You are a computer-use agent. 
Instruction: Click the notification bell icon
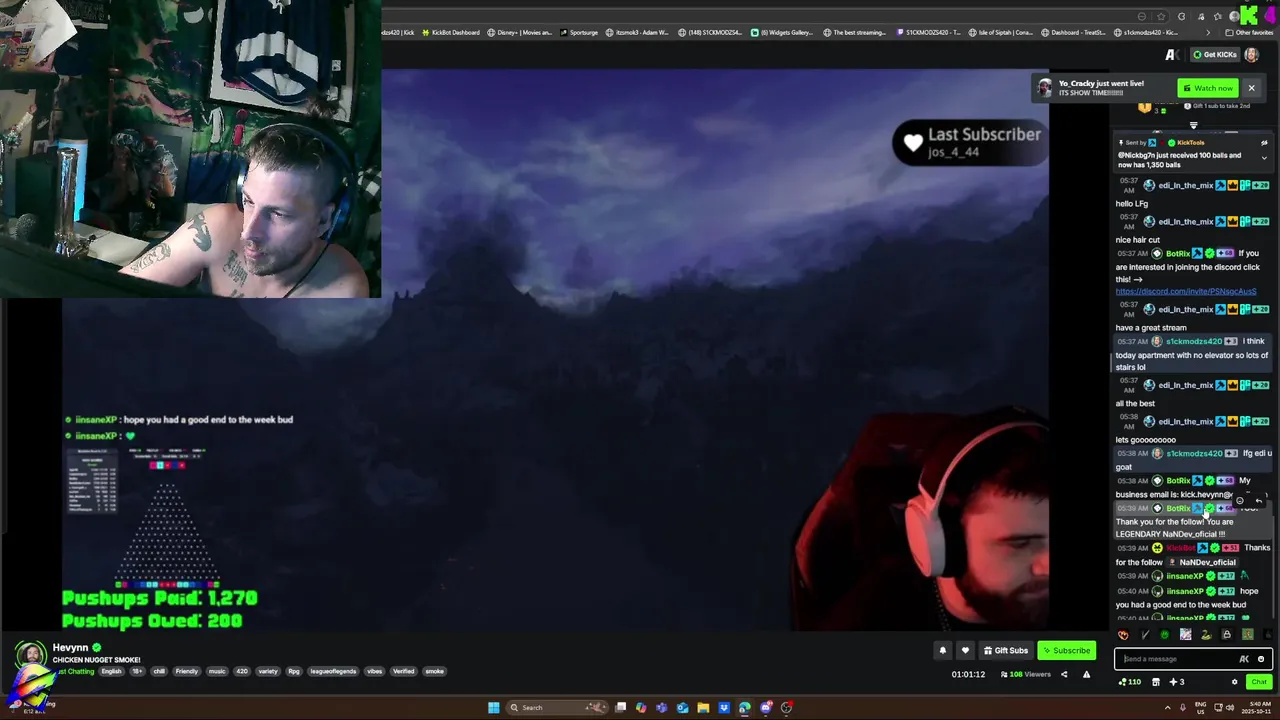942,650
